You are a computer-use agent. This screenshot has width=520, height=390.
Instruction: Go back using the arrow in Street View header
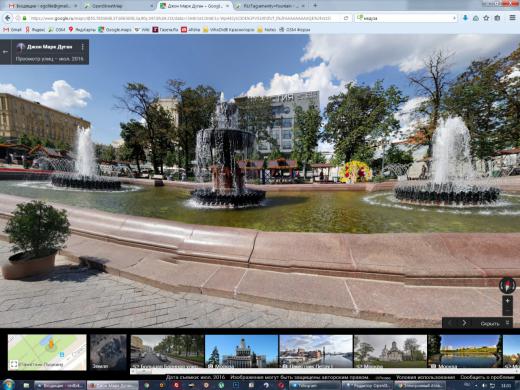pyautogui.click(x=5, y=52)
